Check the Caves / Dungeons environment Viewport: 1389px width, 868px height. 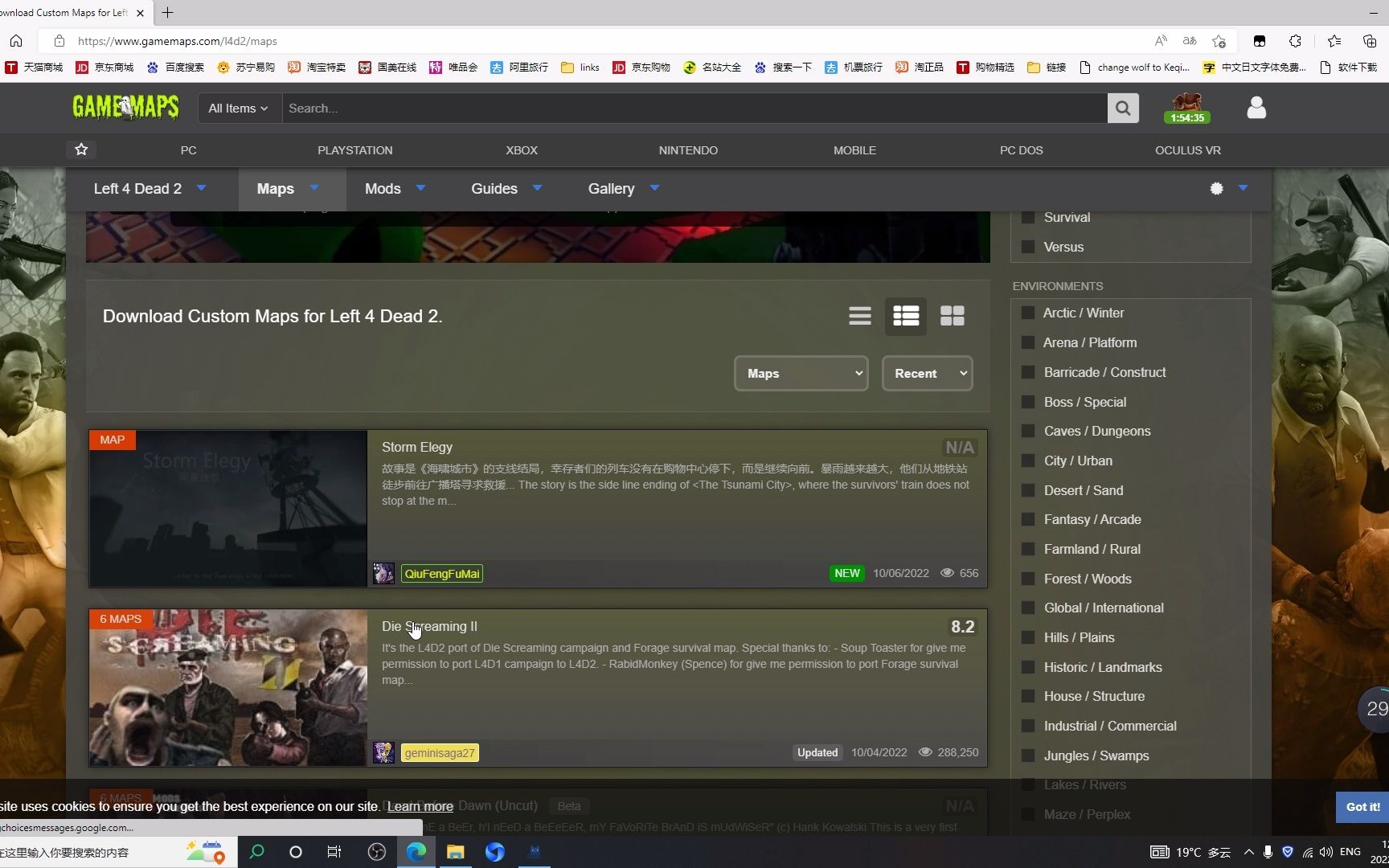(1027, 431)
